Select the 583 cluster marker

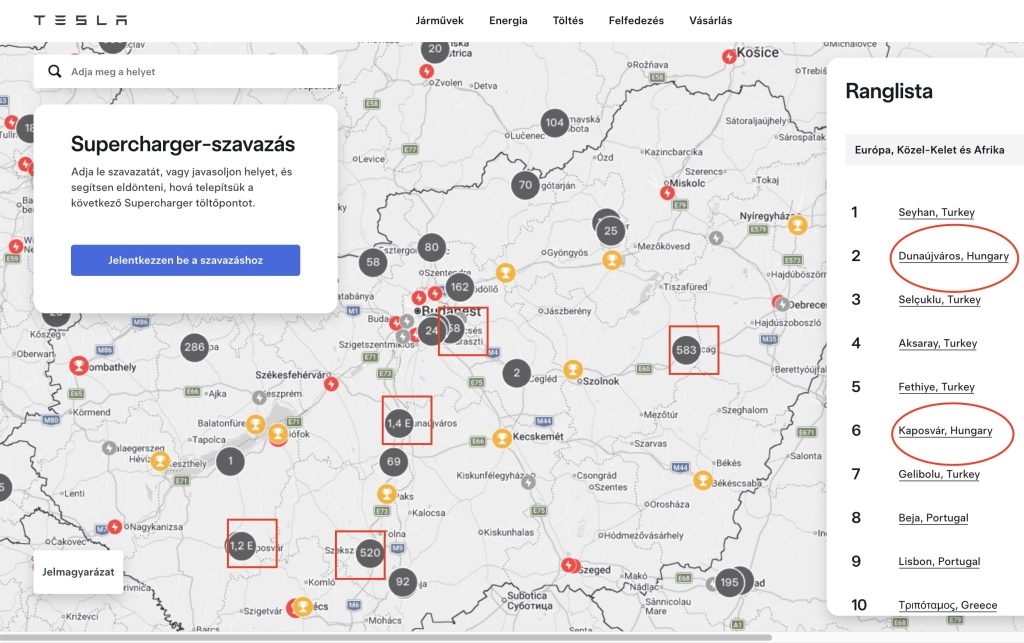pos(686,350)
